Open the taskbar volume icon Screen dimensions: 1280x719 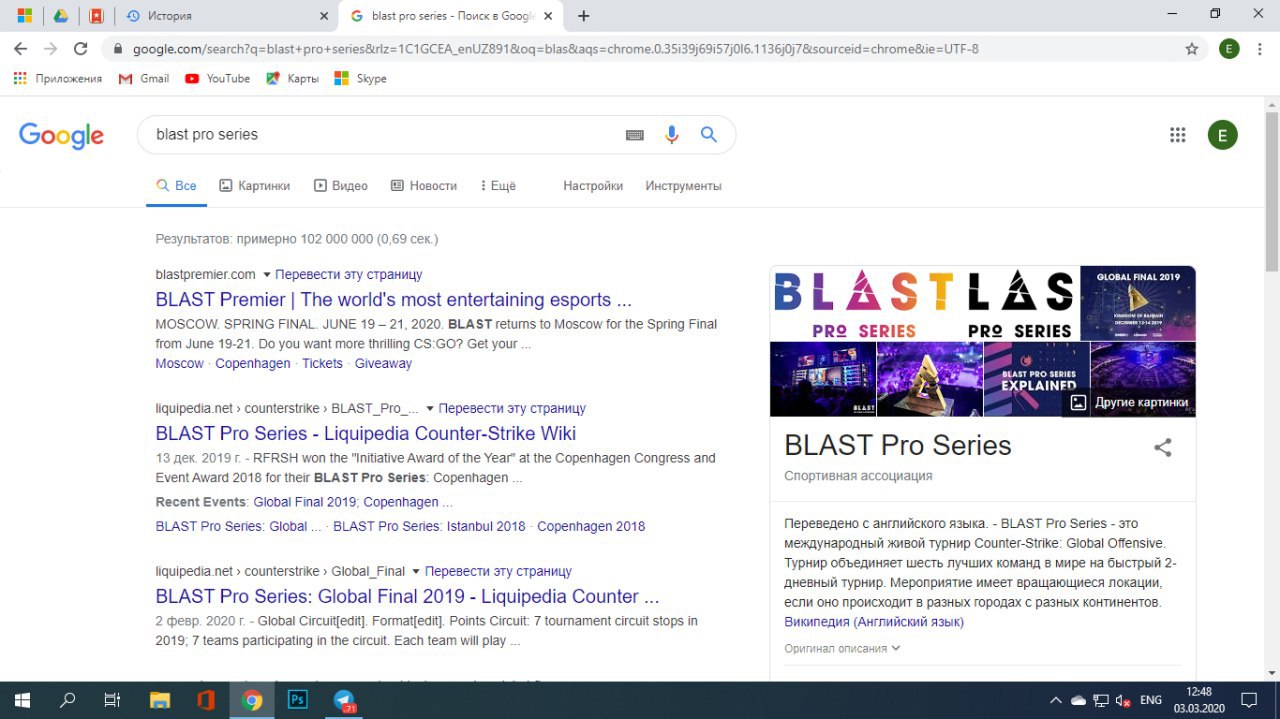pos(1122,700)
